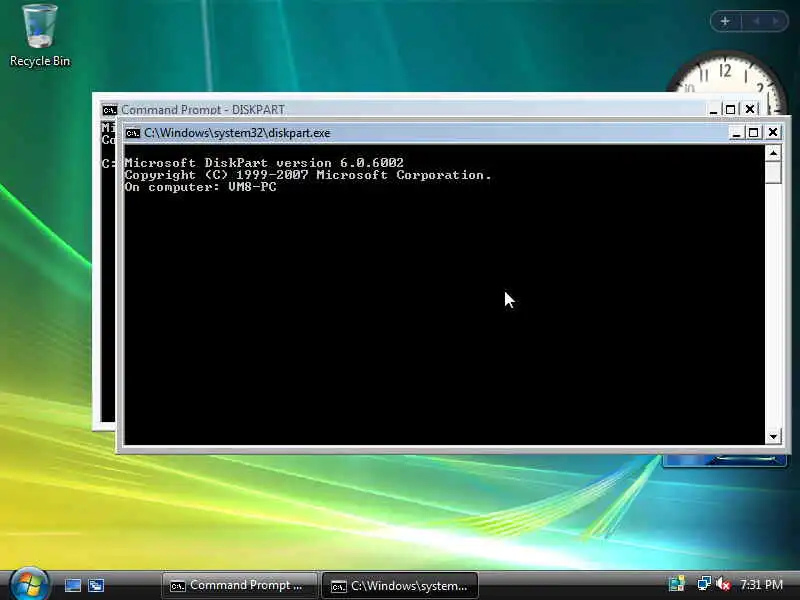Open the Command Prompt - DISKPART window icon menu
Image resolution: width=800 pixels, height=600 pixels.
(109, 110)
